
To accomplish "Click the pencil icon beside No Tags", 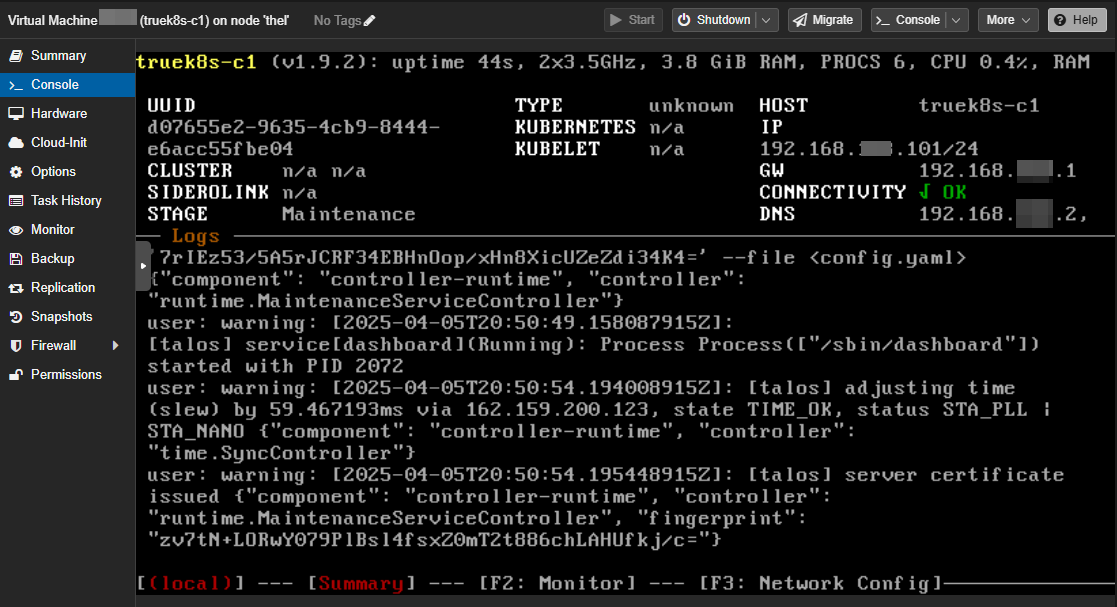I will (370, 20).
